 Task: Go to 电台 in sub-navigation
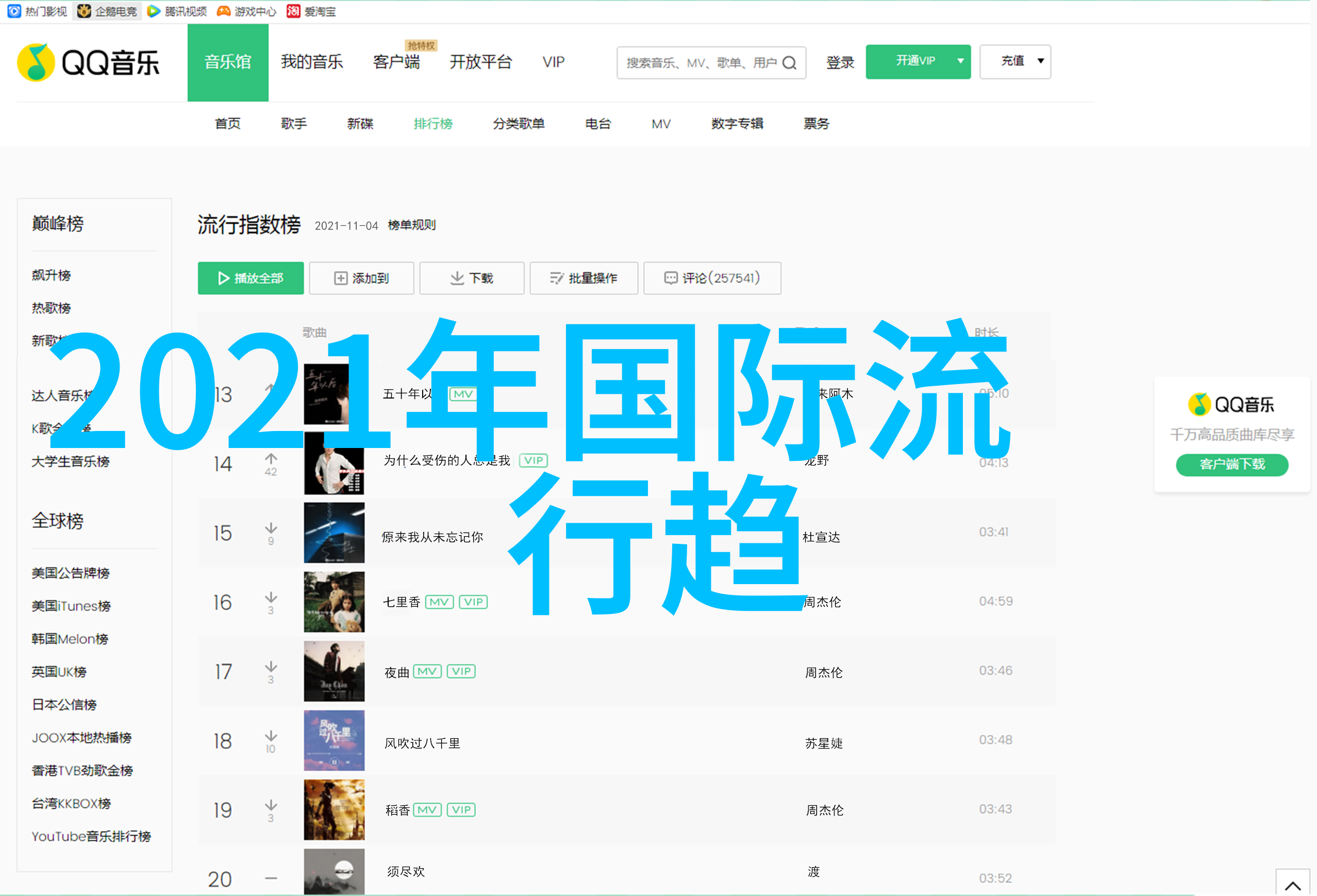coord(598,124)
